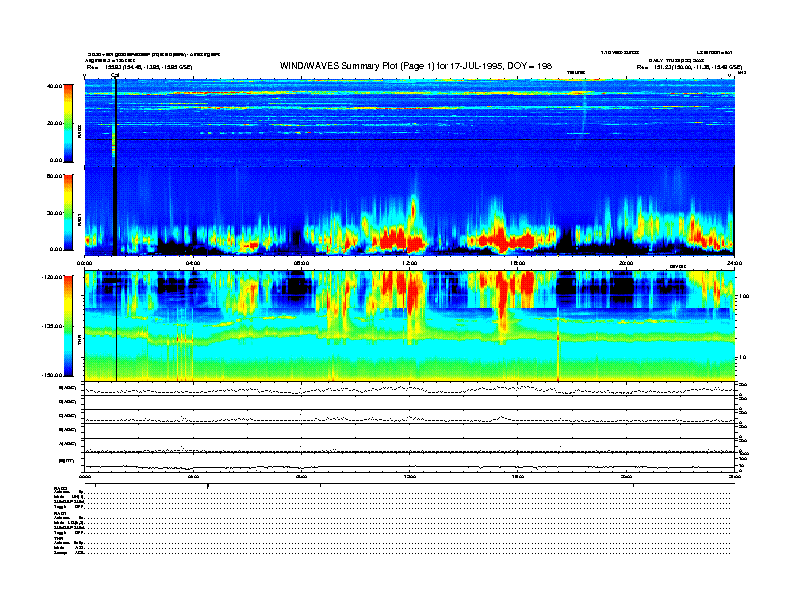Click the 04:00 tick label below RAD1 spectrogram
The image size is (792, 612).
pos(193,263)
